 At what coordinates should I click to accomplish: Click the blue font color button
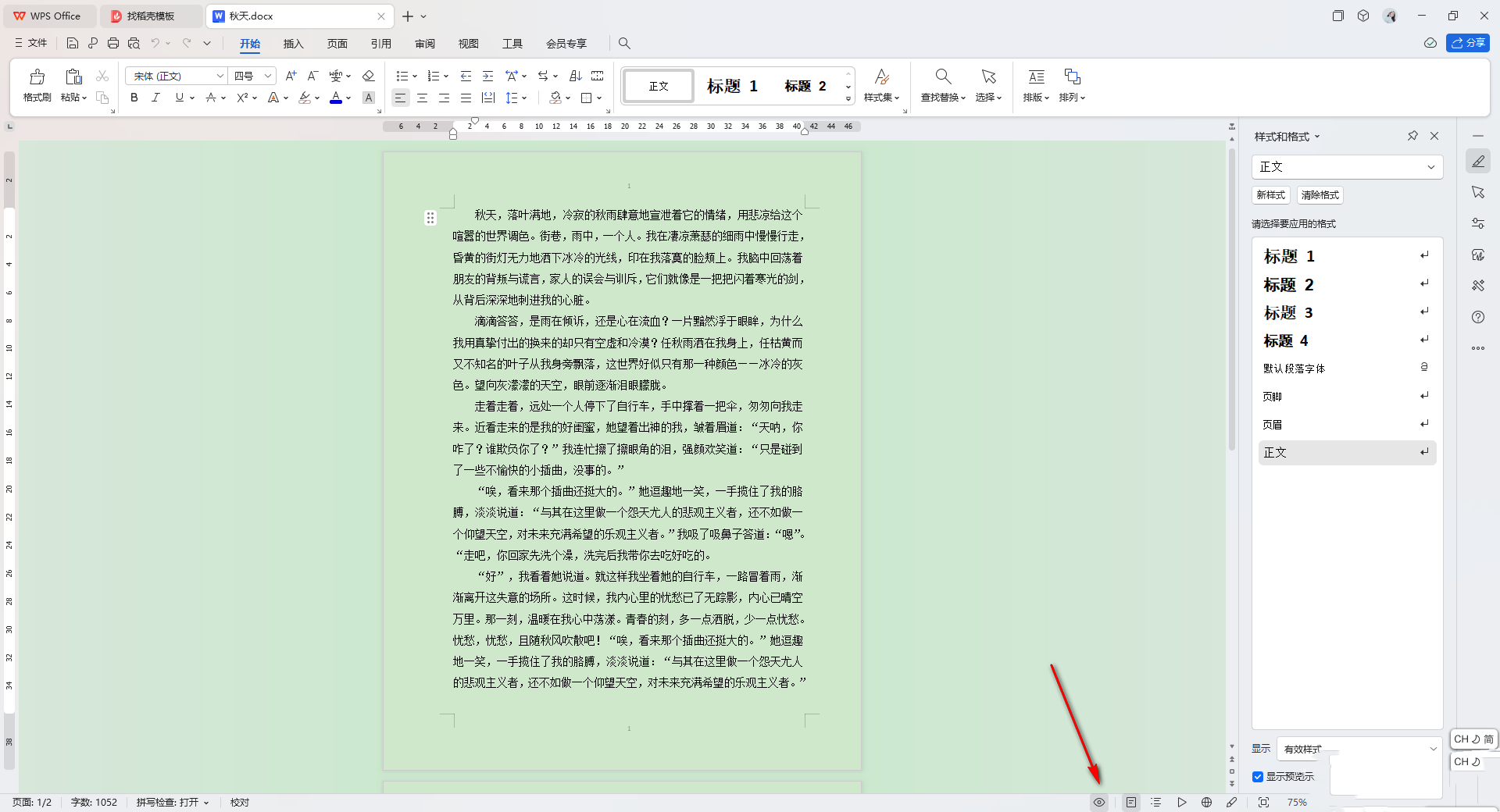click(336, 98)
